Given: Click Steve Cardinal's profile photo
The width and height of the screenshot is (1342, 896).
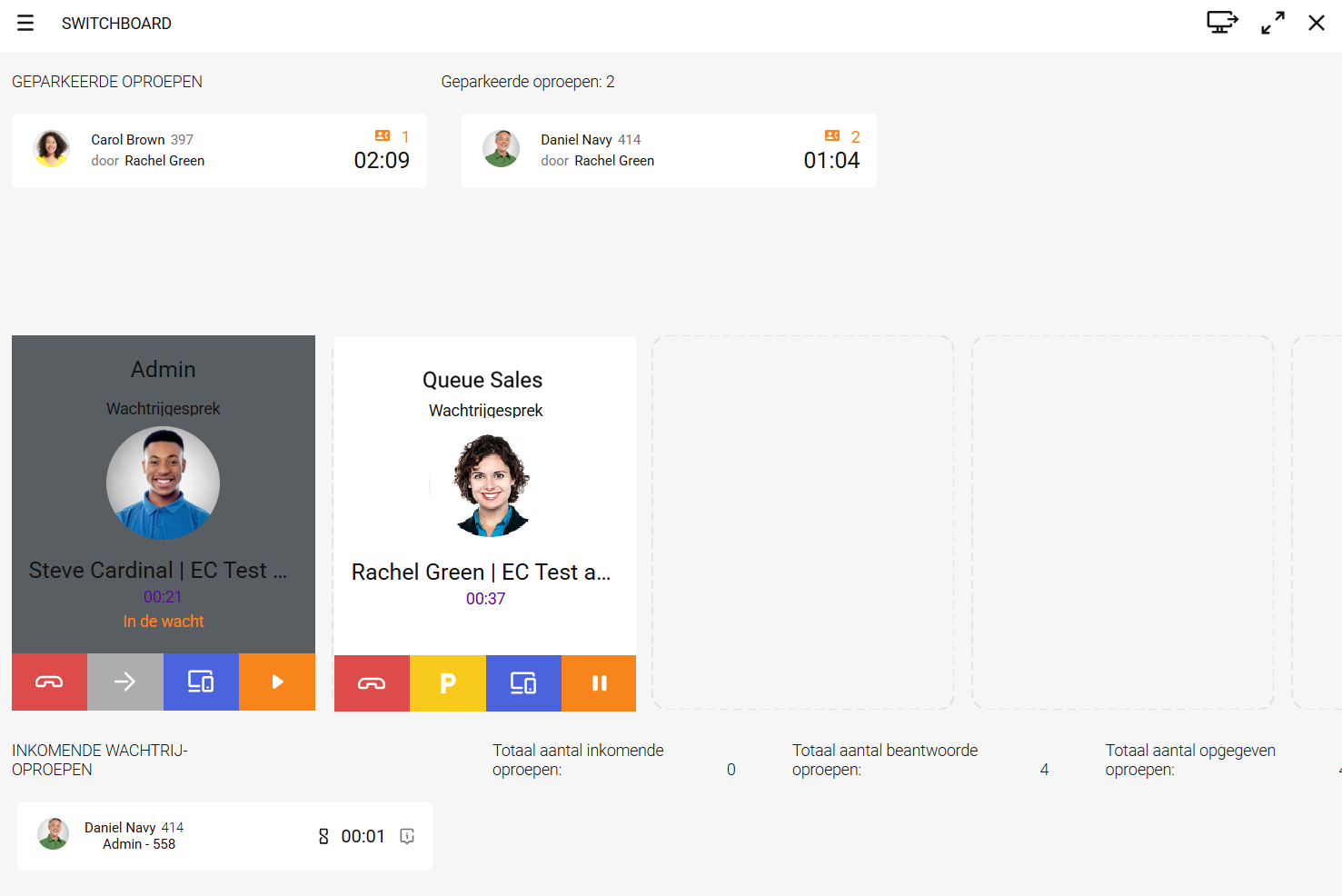Looking at the screenshot, I should click(163, 483).
